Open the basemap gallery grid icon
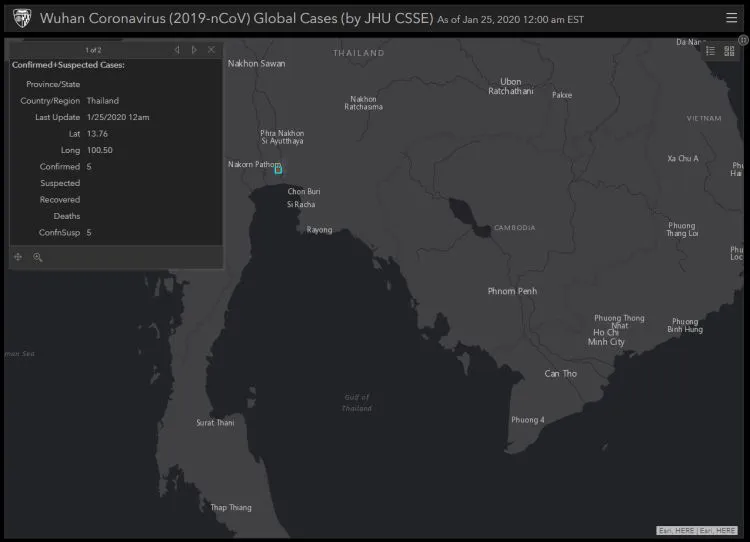Image resolution: width=750 pixels, height=542 pixels. (729, 51)
